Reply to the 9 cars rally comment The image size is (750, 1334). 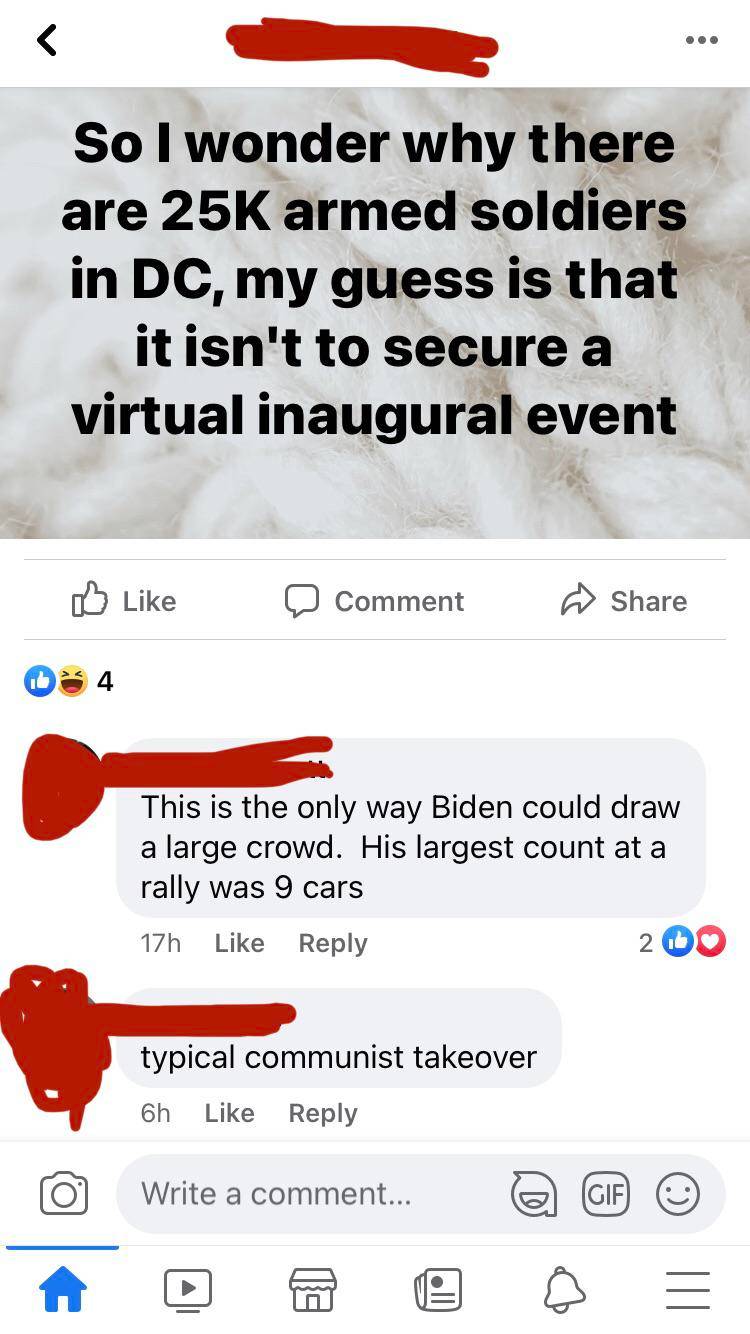pyautogui.click(x=333, y=943)
